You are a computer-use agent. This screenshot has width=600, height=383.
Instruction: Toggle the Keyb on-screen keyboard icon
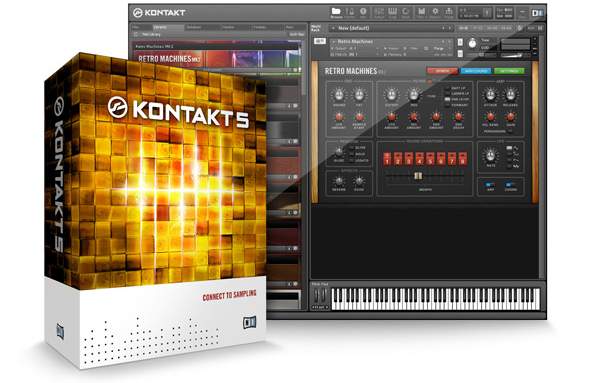(393, 12)
